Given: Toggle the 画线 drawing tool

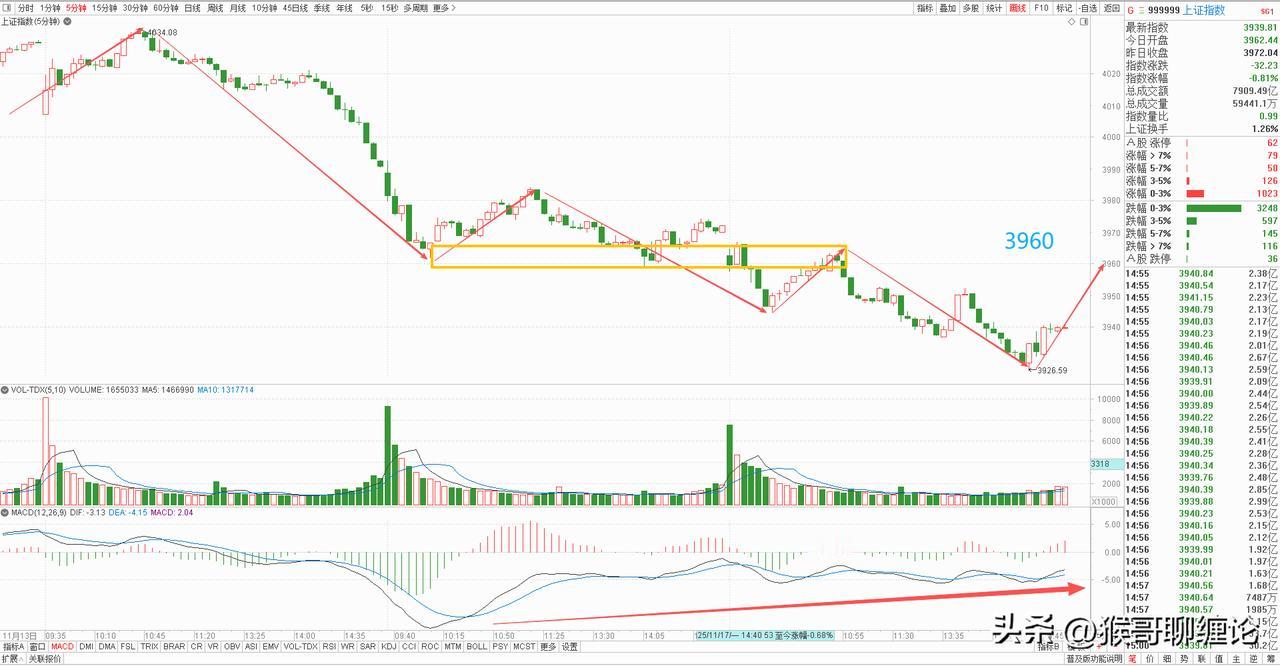Looking at the screenshot, I should [x=1018, y=8].
